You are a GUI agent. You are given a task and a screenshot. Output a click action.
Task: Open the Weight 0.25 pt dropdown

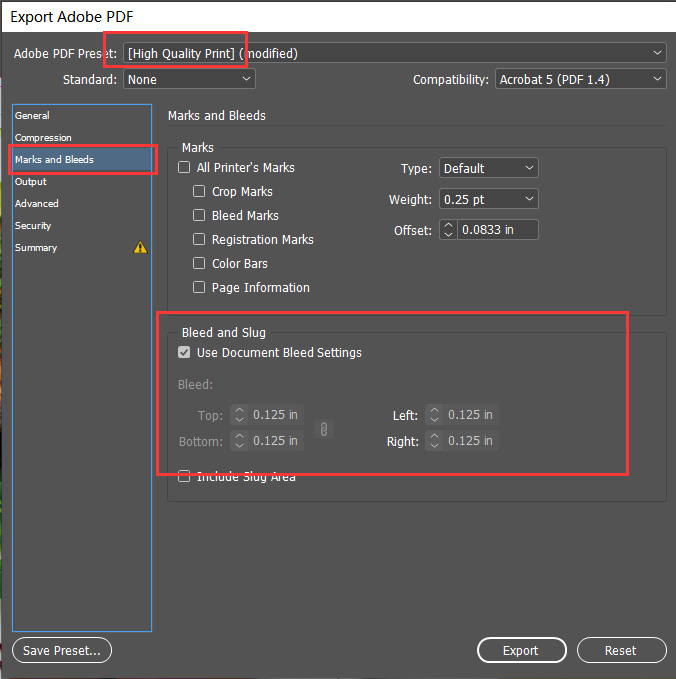click(488, 199)
